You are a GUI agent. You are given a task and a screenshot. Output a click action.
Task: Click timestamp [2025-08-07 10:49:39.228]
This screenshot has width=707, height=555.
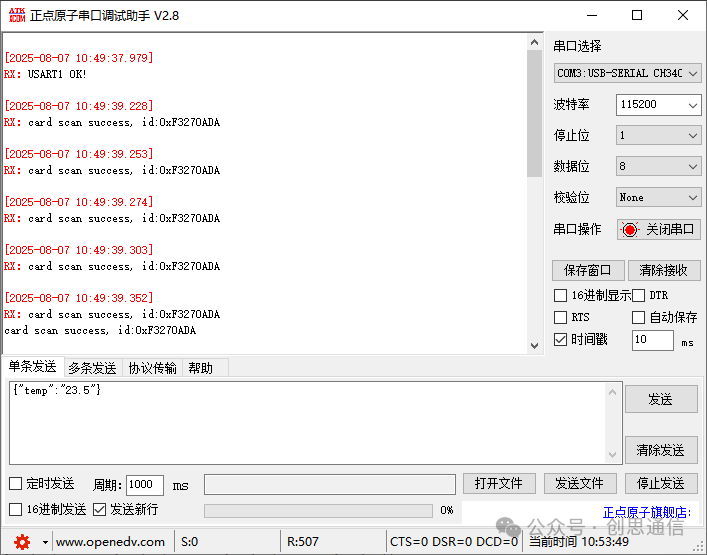point(79,106)
